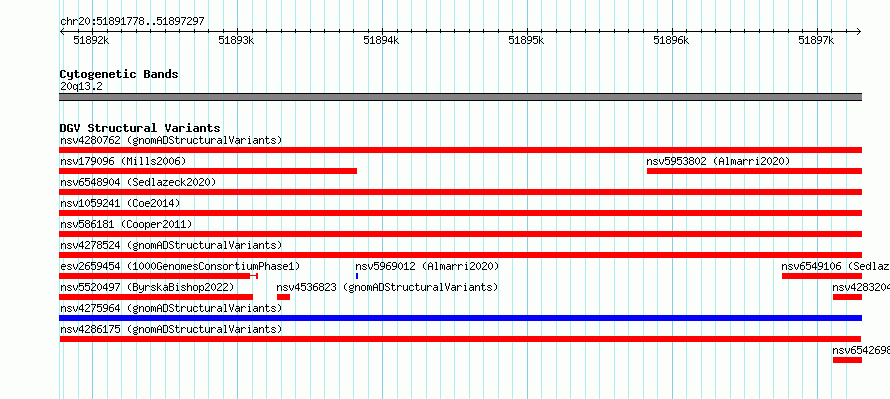
Task: Open variant label nsv4286175 (gnomADStructuralVariants)
Action: coord(171,329)
